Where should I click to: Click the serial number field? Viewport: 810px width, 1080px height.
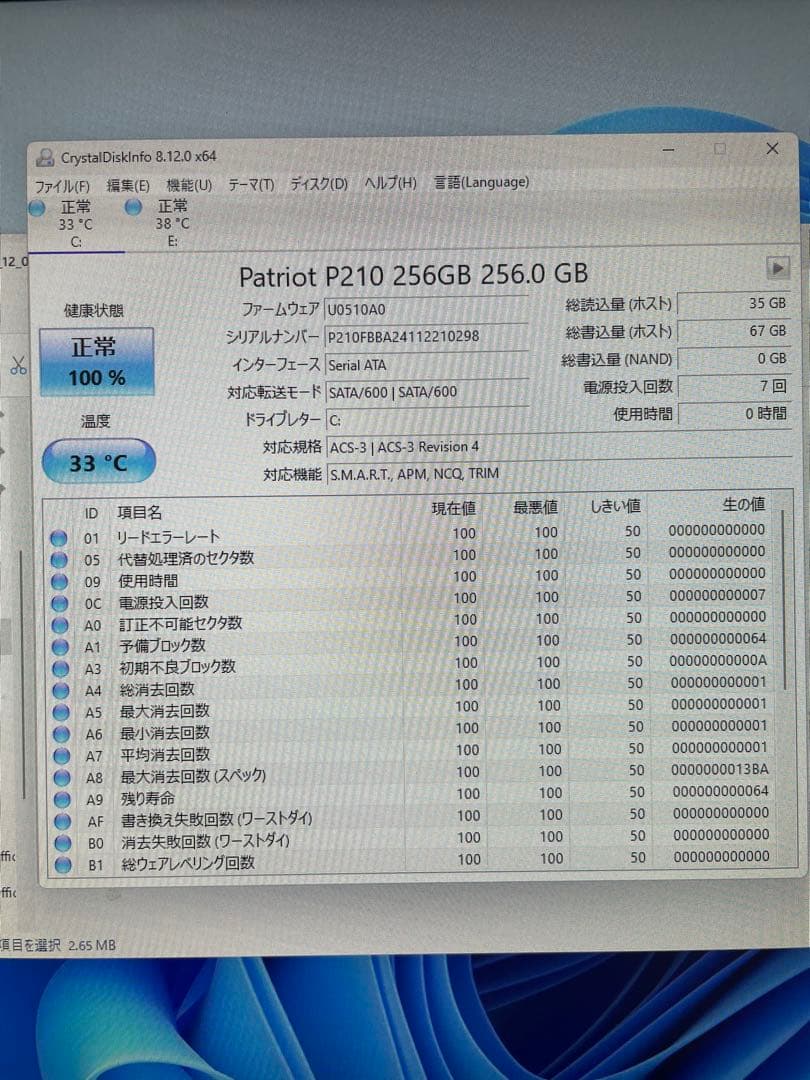pyautogui.click(x=430, y=334)
